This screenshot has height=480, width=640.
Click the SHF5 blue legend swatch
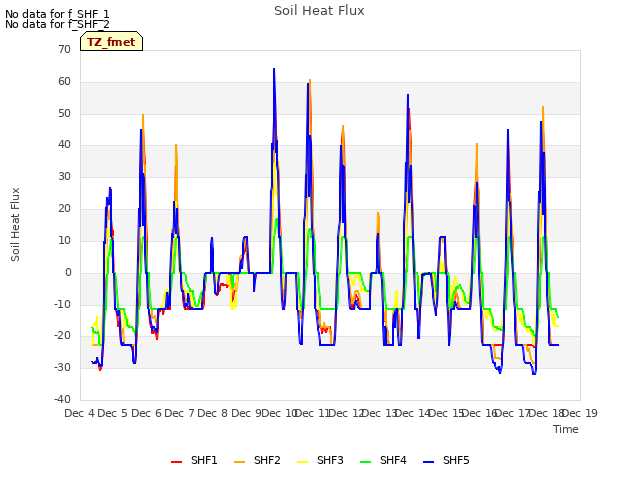429,461
